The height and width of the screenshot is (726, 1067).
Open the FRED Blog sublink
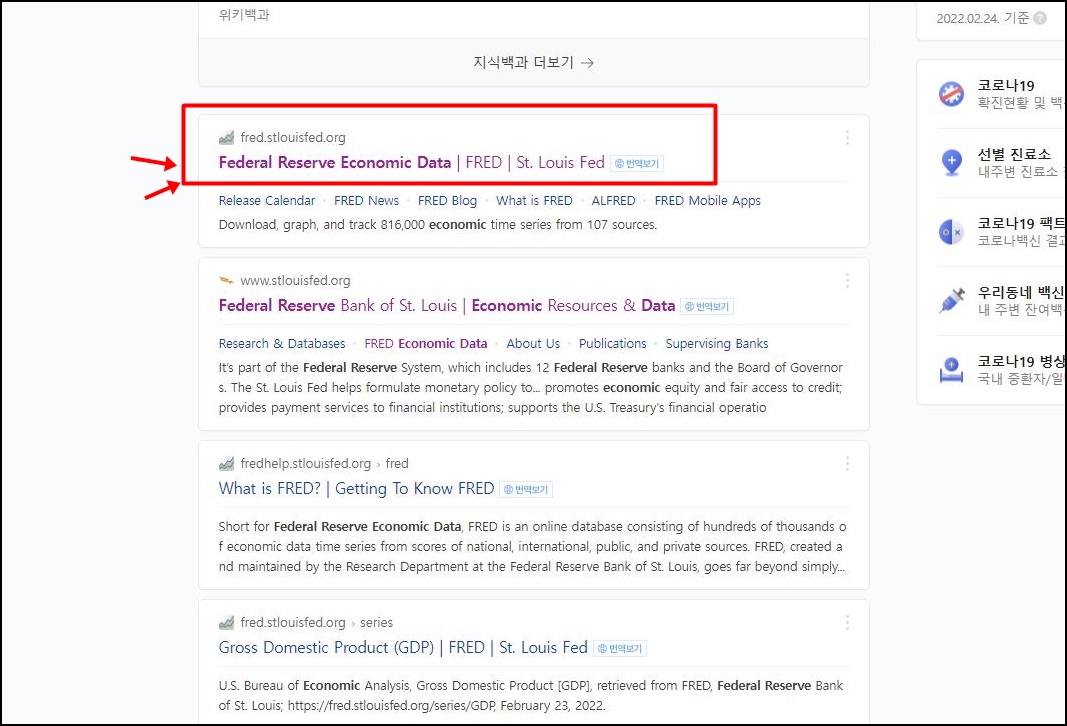[447, 201]
